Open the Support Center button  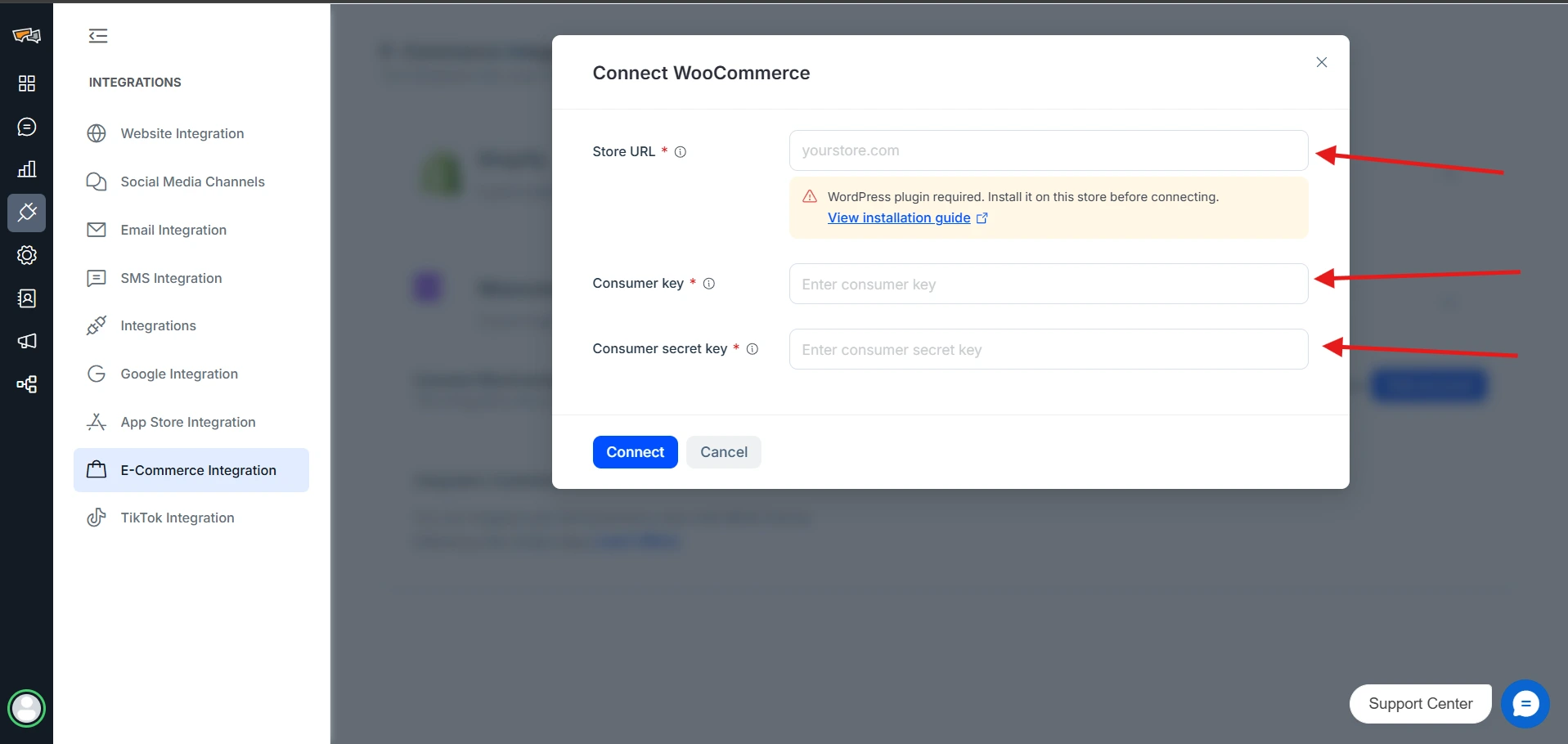tap(1420, 704)
